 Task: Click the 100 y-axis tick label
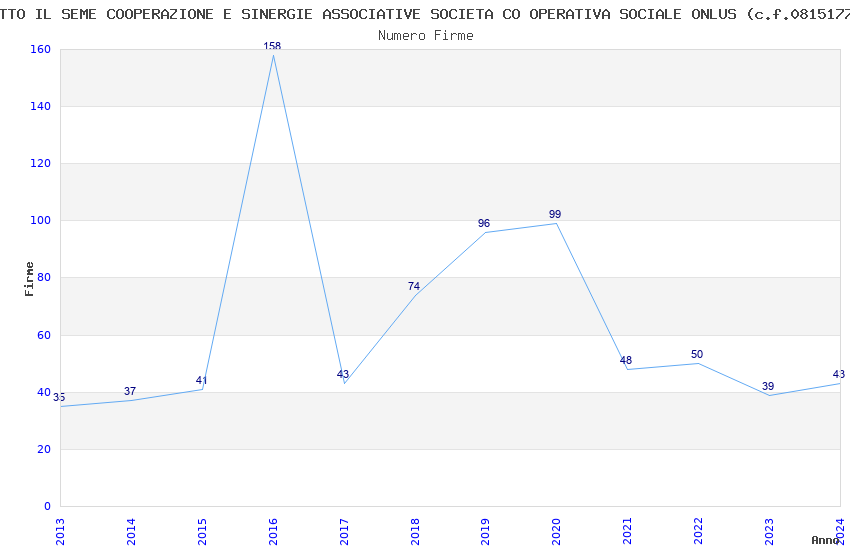pyautogui.click(x=40, y=221)
